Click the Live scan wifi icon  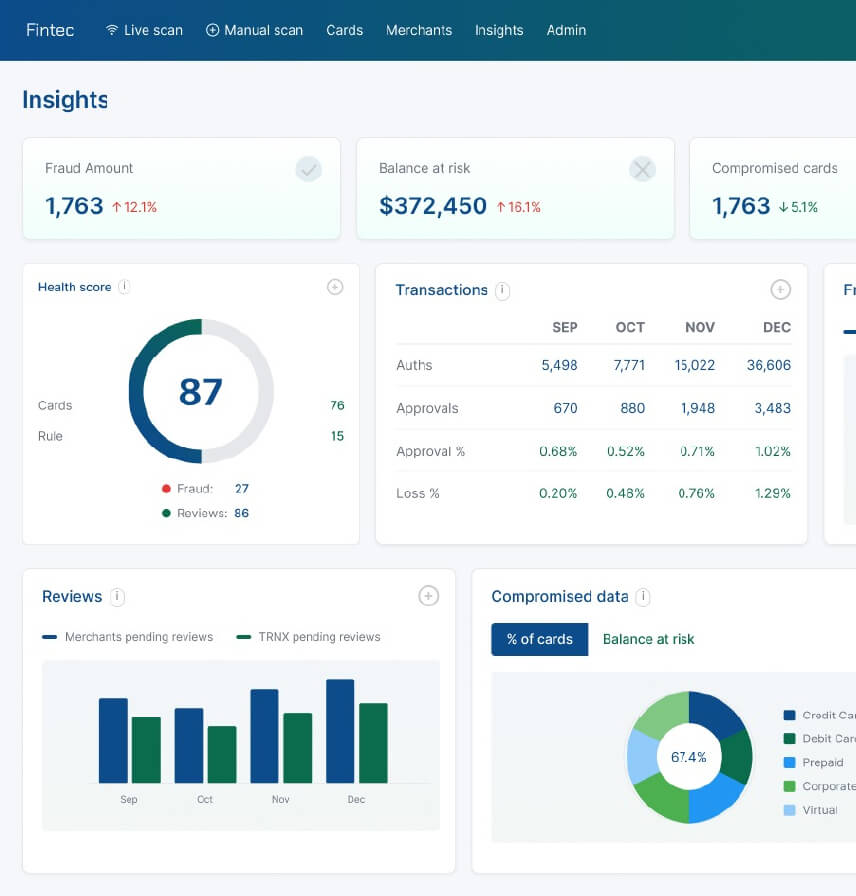(x=112, y=30)
